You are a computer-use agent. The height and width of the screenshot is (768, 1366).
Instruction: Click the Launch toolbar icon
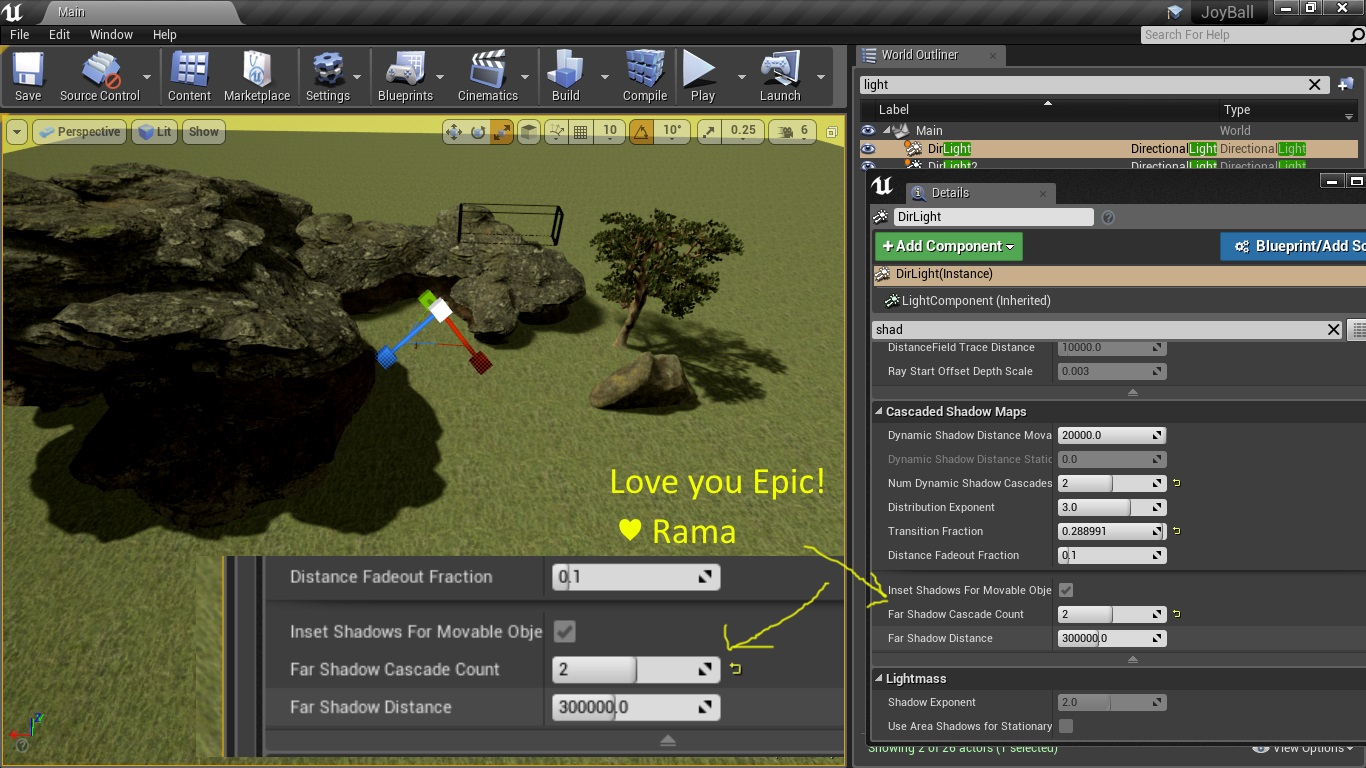(780, 77)
